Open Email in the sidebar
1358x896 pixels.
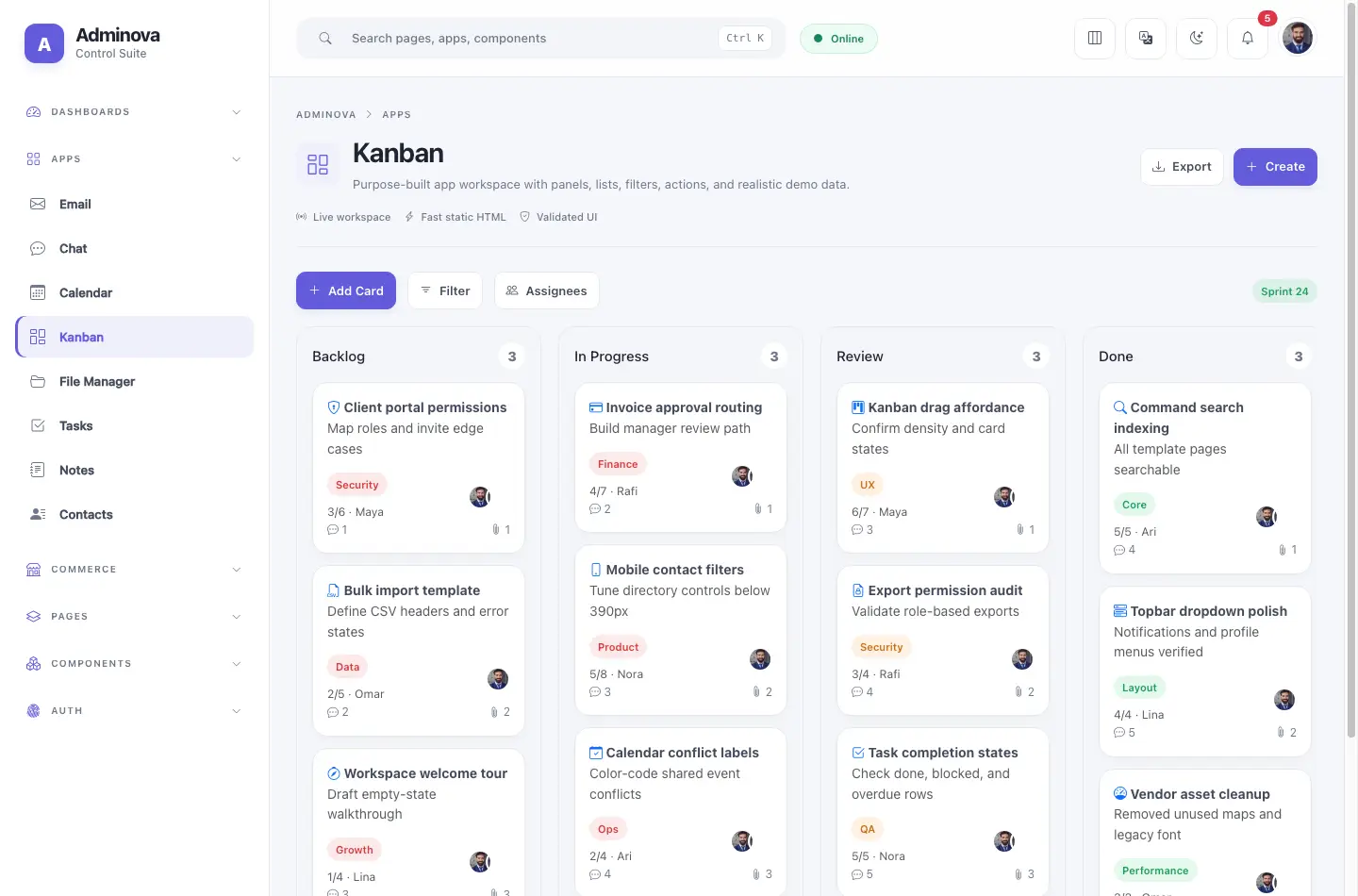point(134,204)
